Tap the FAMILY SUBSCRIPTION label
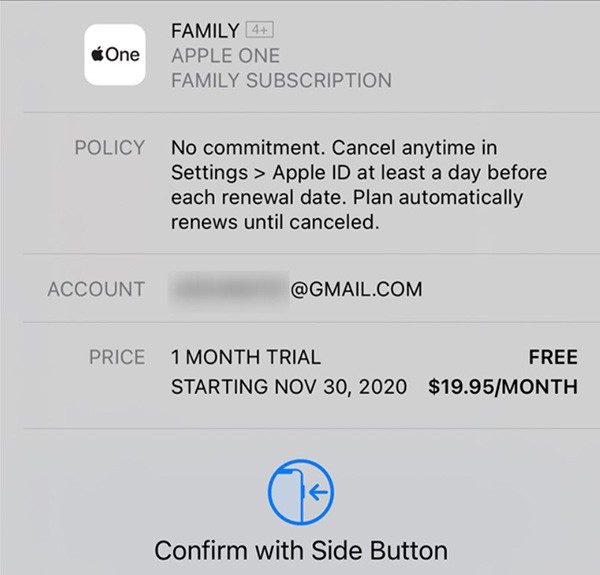This screenshot has height=575, width=600. (x=281, y=80)
